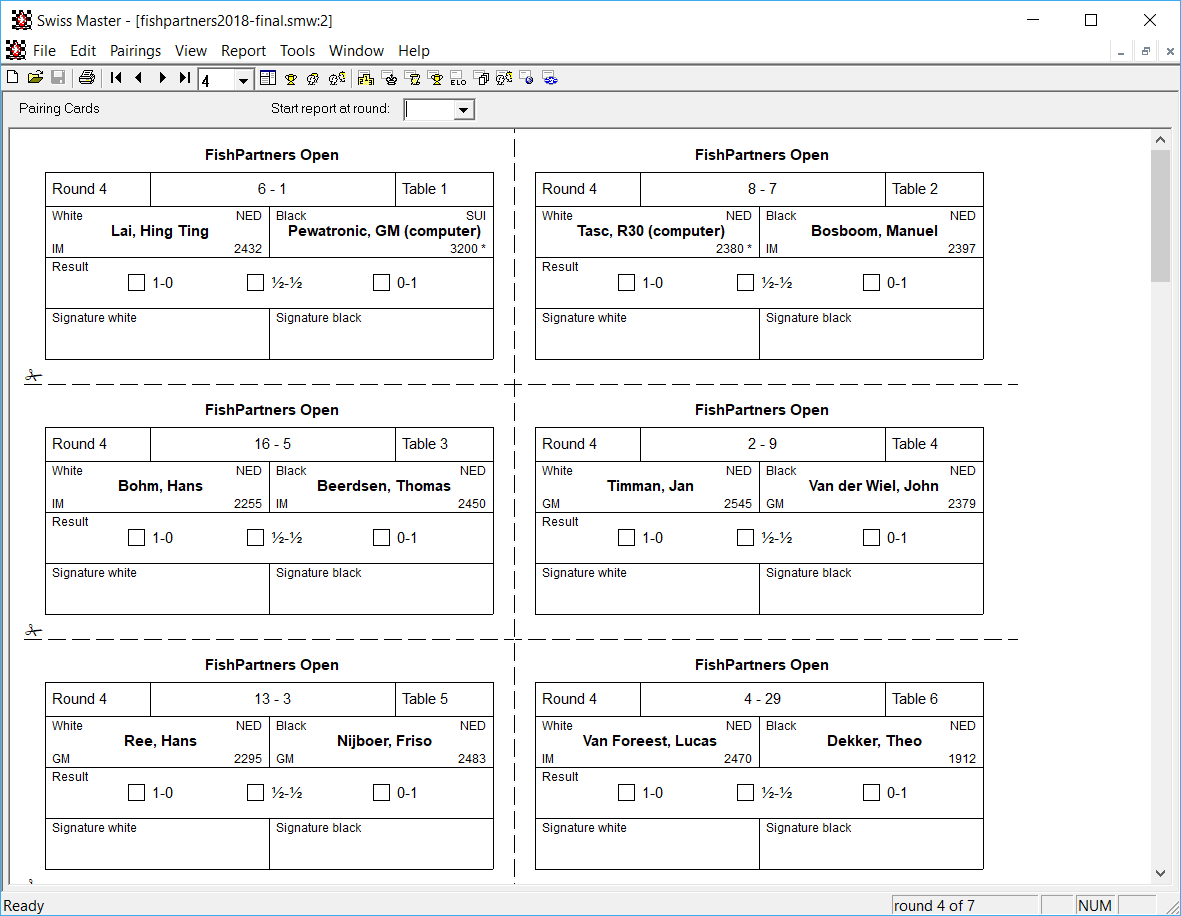
Task: Check ½-½ for Lai vs Pewatronic
Action: point(255,282)
